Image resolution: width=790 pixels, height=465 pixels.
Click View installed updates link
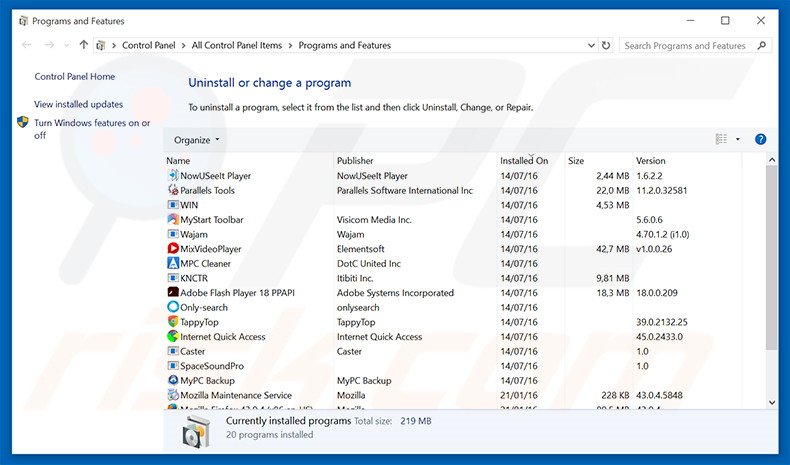[79, 104]
